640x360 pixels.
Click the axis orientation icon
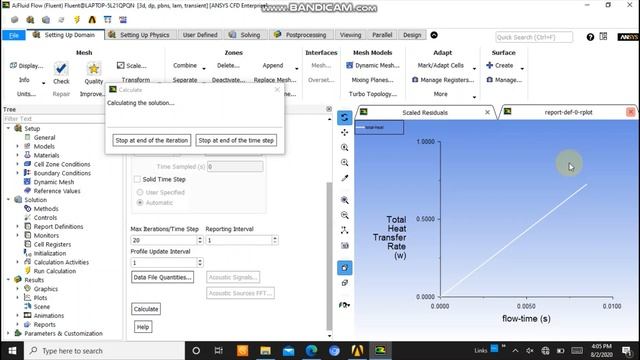click(344, 230)
